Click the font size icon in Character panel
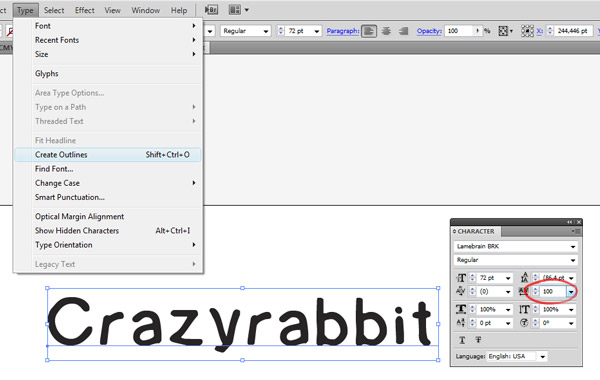Screen dimensions: 600x380 [x=461, y=278]
